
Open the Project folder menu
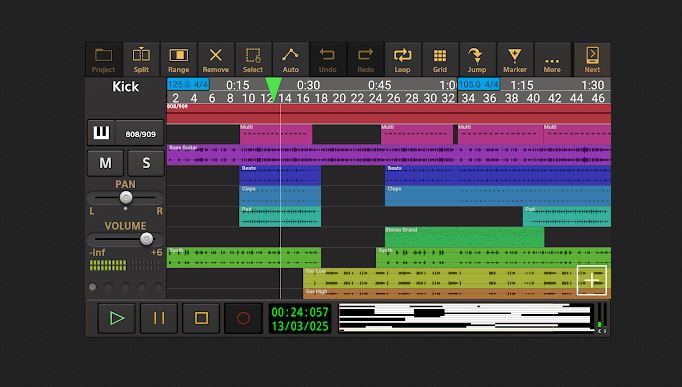pos(104,60)
